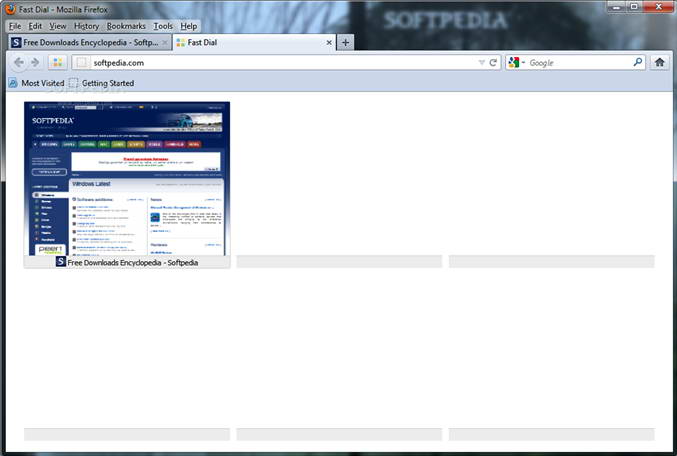Open the History menu

(x=86, y=26)
